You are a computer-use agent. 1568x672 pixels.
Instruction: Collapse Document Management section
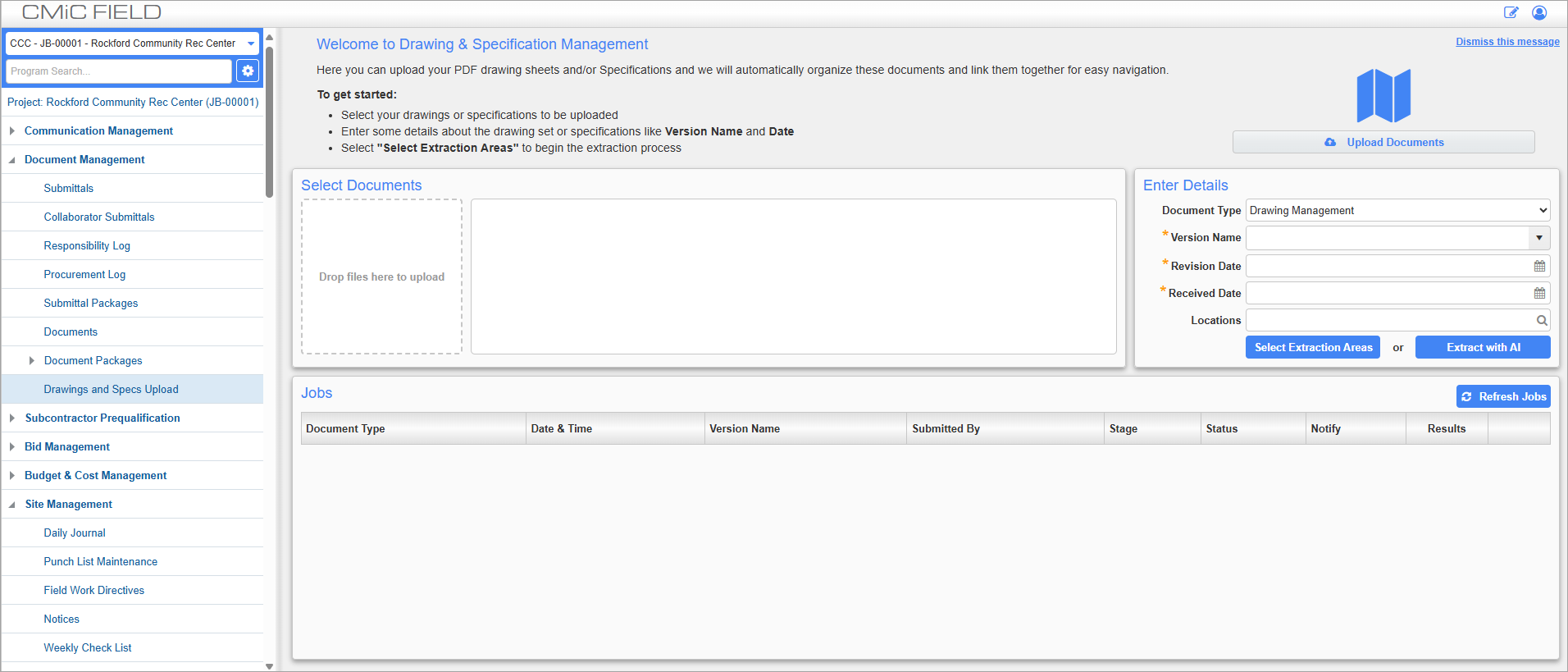pyautogui.click(x=12, y=160)
